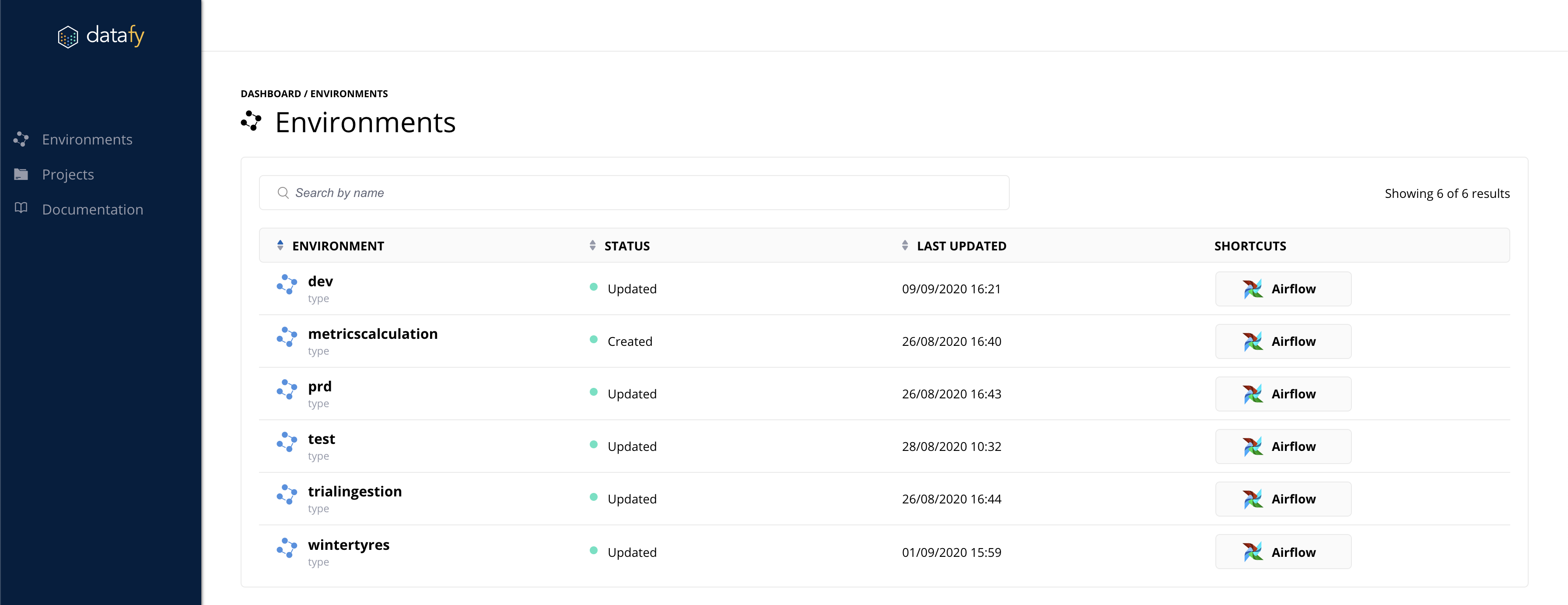Open Documentation in the sidebar
This screenshot has height=605, width=1568.
92,210
